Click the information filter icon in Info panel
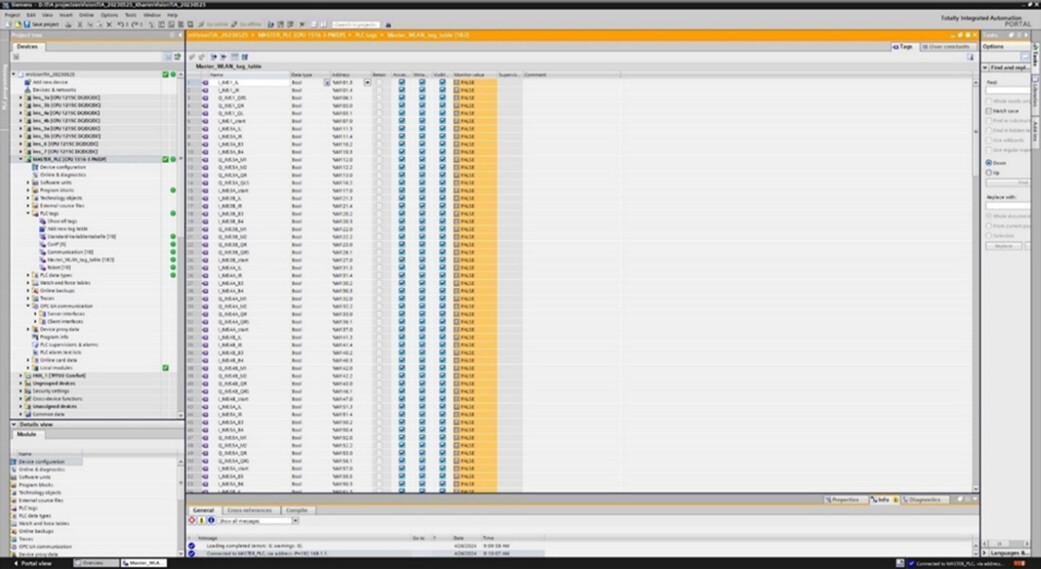This screenshot has width=1041, height=569. (x=211, y=521)
